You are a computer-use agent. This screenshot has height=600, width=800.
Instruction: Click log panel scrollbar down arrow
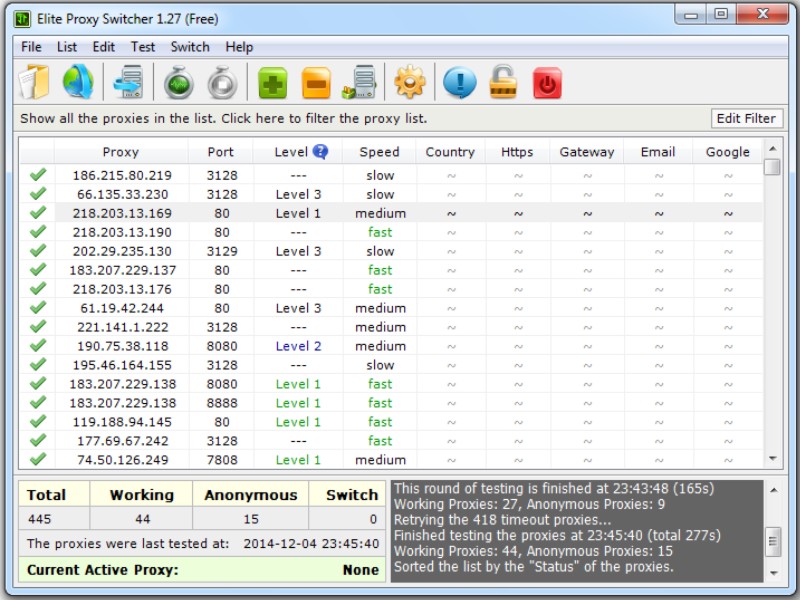click(773, 573)
